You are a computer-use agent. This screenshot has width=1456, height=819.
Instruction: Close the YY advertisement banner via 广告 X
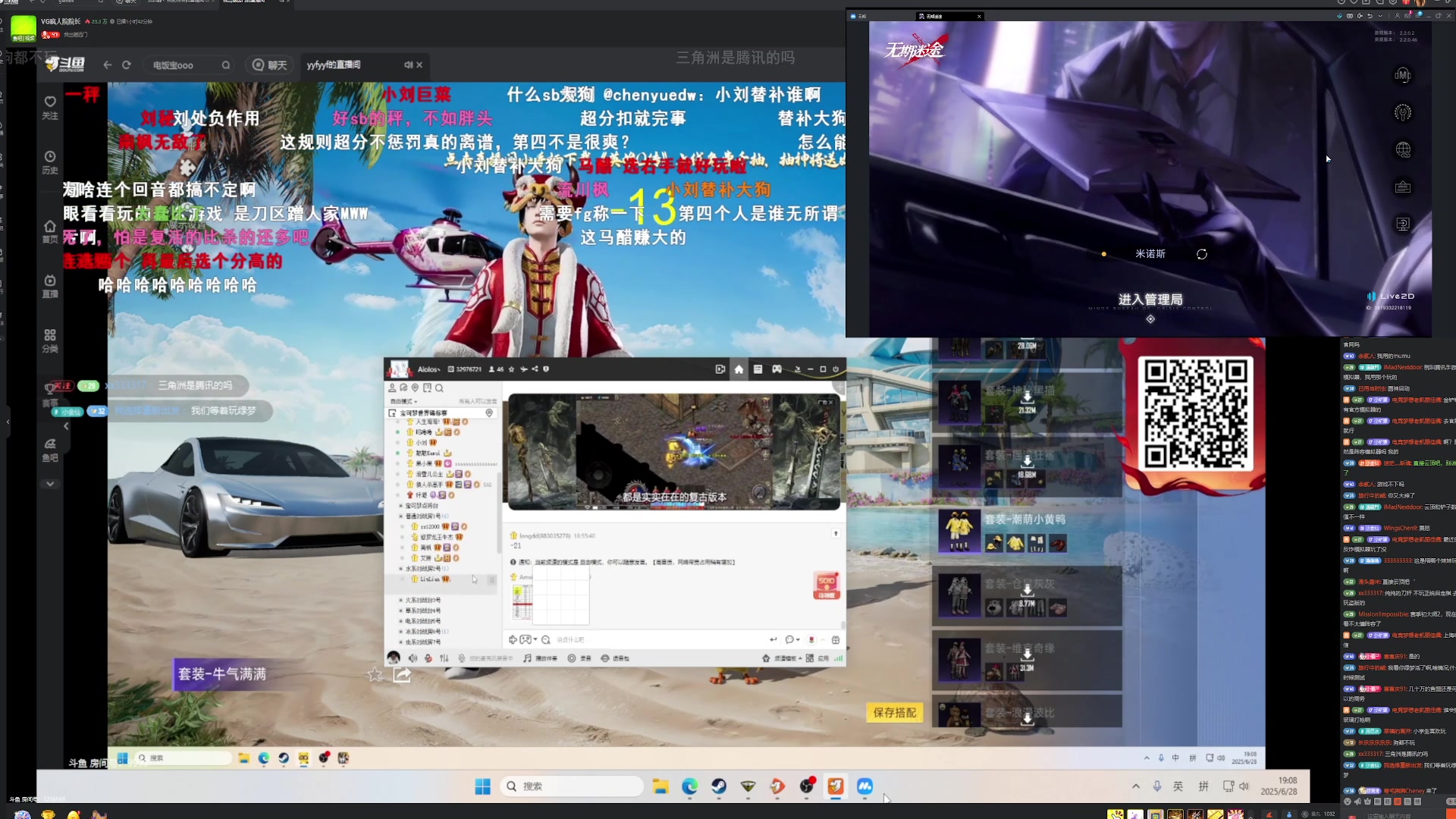[x=830, y=401]
